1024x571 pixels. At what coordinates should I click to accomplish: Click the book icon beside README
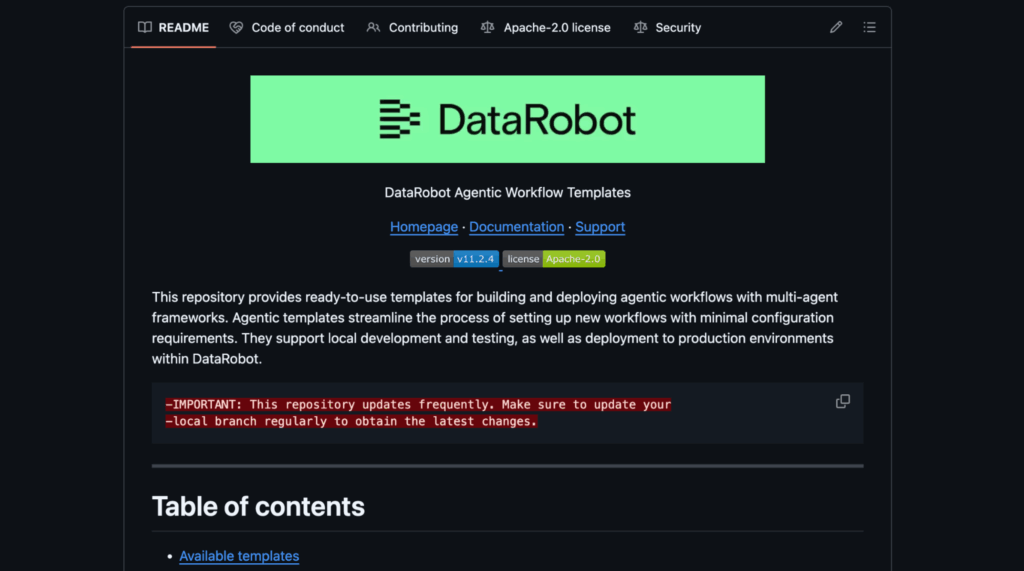(145, 28)
